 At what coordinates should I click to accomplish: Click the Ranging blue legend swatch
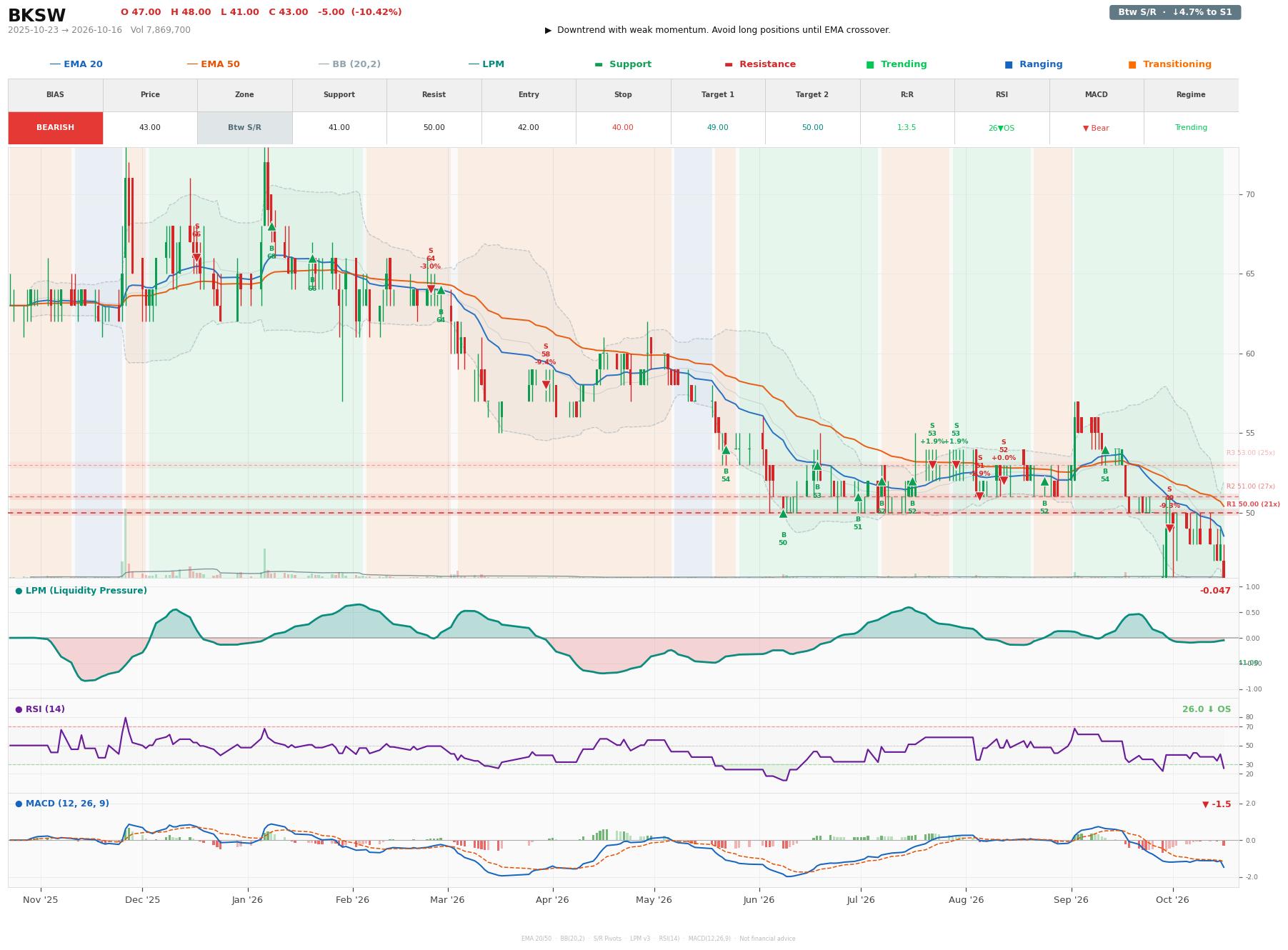(x=1009, y=64)
